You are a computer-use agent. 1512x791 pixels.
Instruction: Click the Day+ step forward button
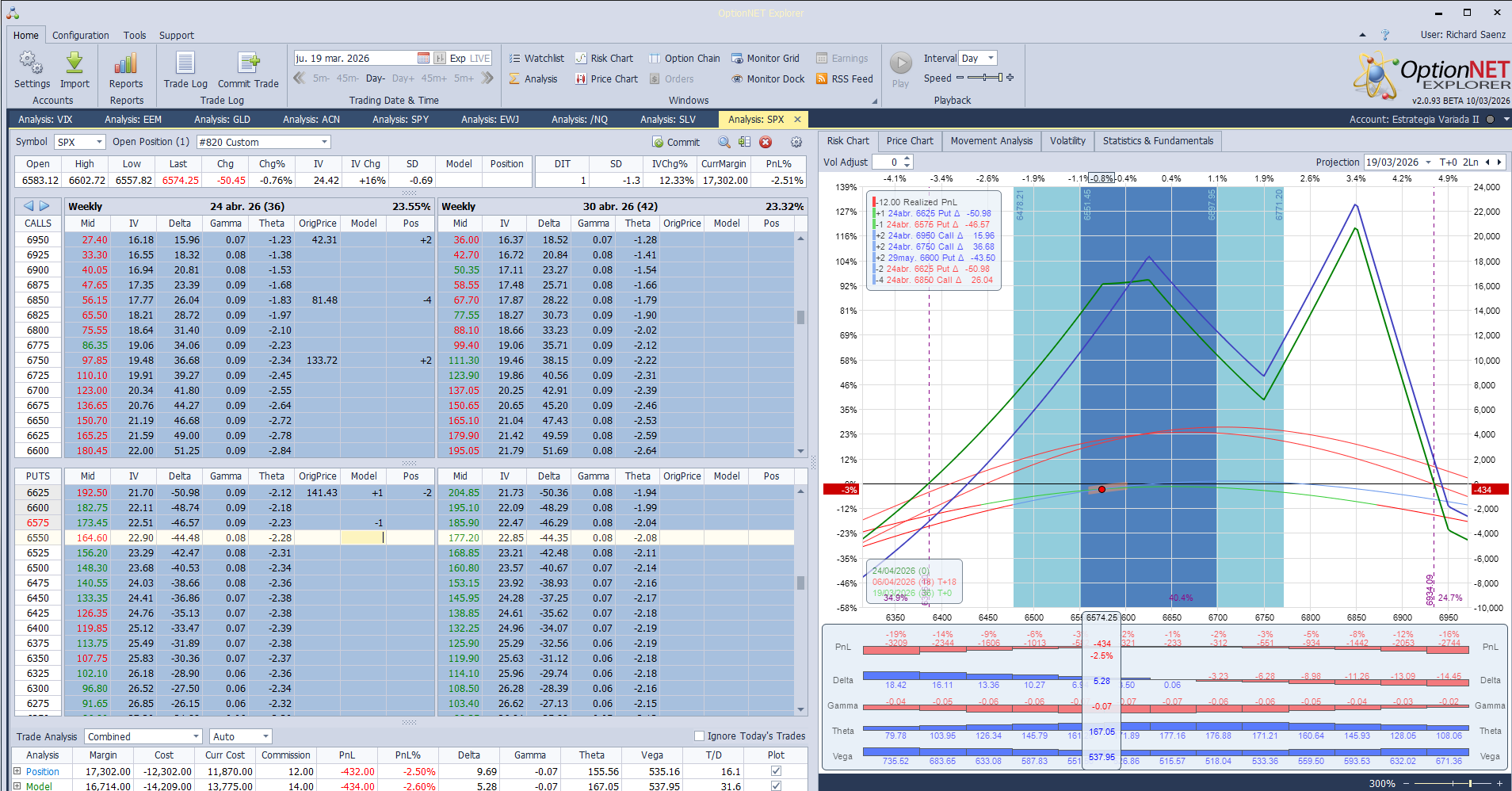pos(403,78)
